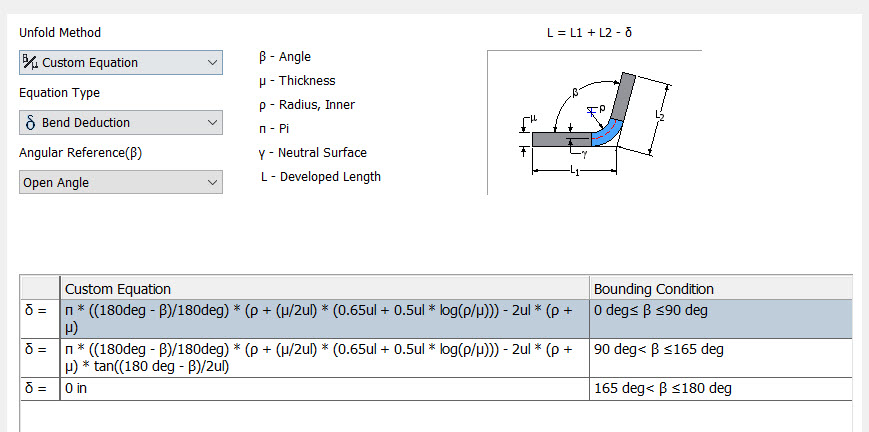This screenshot has height=432, width=869.
Task: Select the Open Angle combo box
Action: pyautogui.click(x=121, y=182)
